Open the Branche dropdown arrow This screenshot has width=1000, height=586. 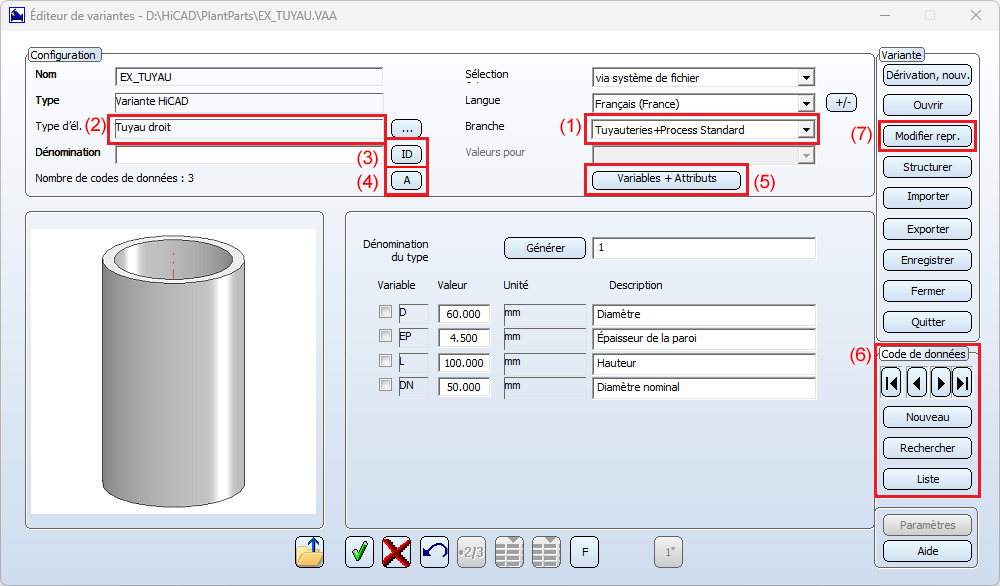coord(805,130)
